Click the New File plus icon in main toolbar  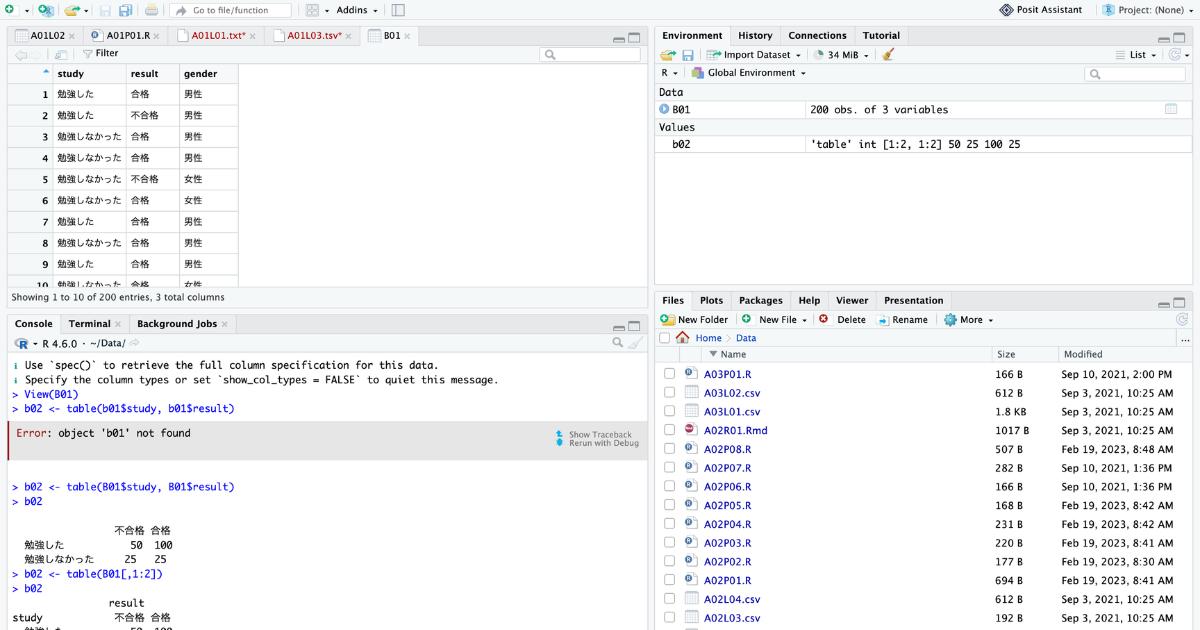click(11, 10)
